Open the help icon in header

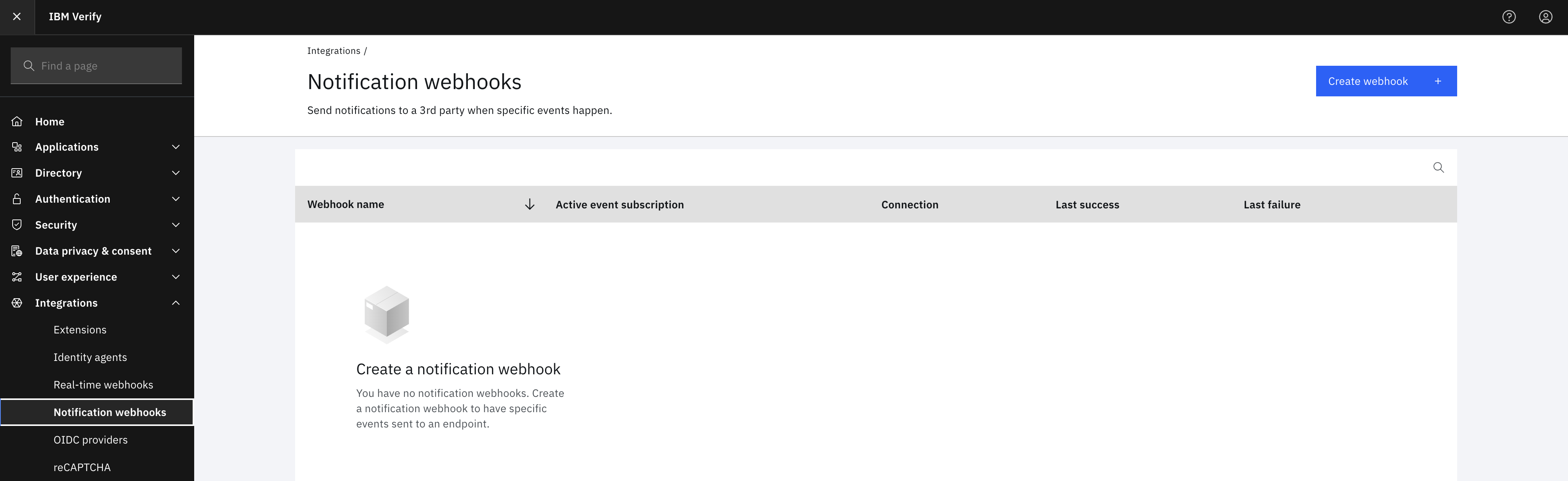point(1508,16)
